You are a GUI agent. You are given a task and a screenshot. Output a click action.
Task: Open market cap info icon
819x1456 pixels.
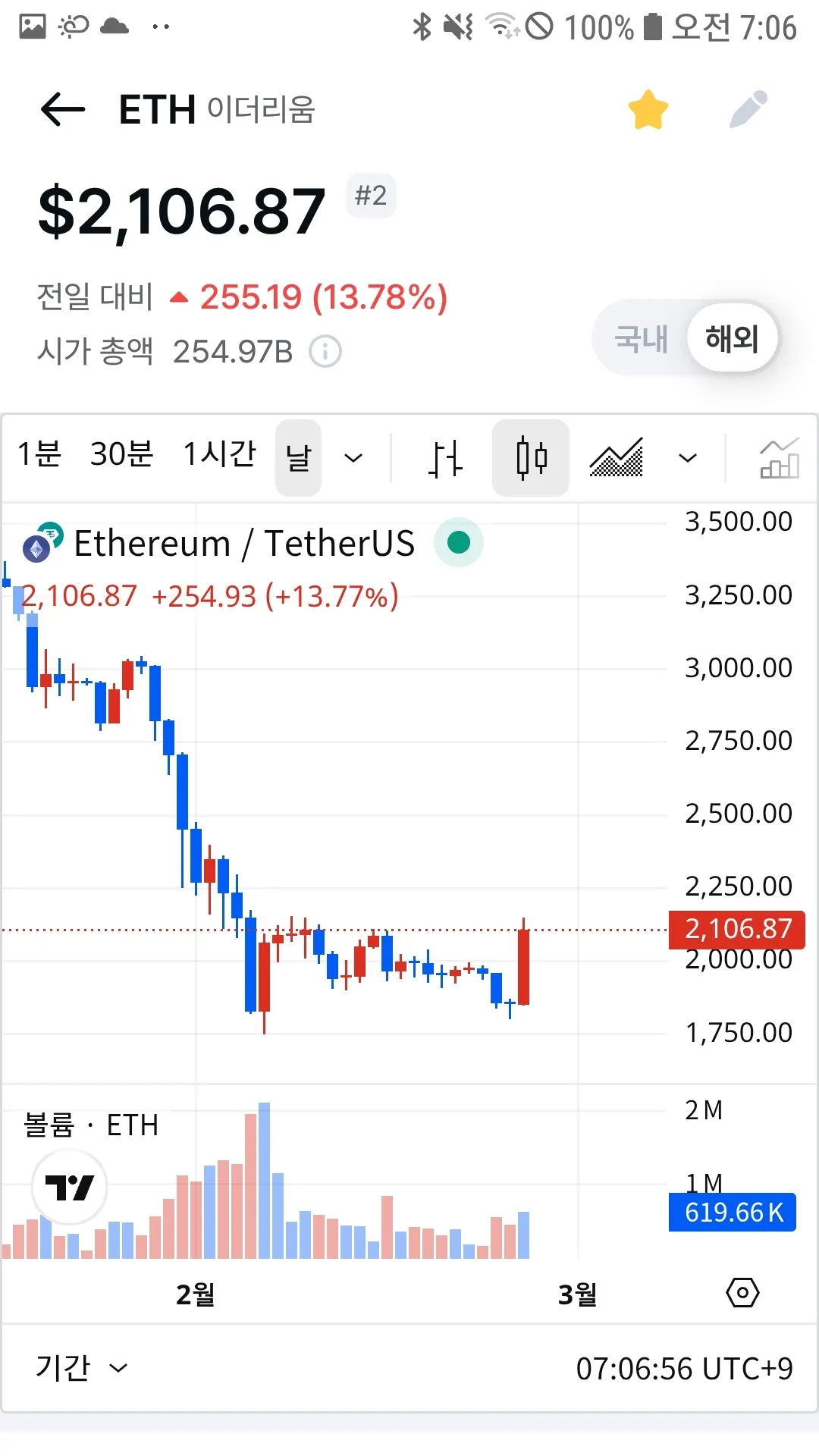coord(325,352)
